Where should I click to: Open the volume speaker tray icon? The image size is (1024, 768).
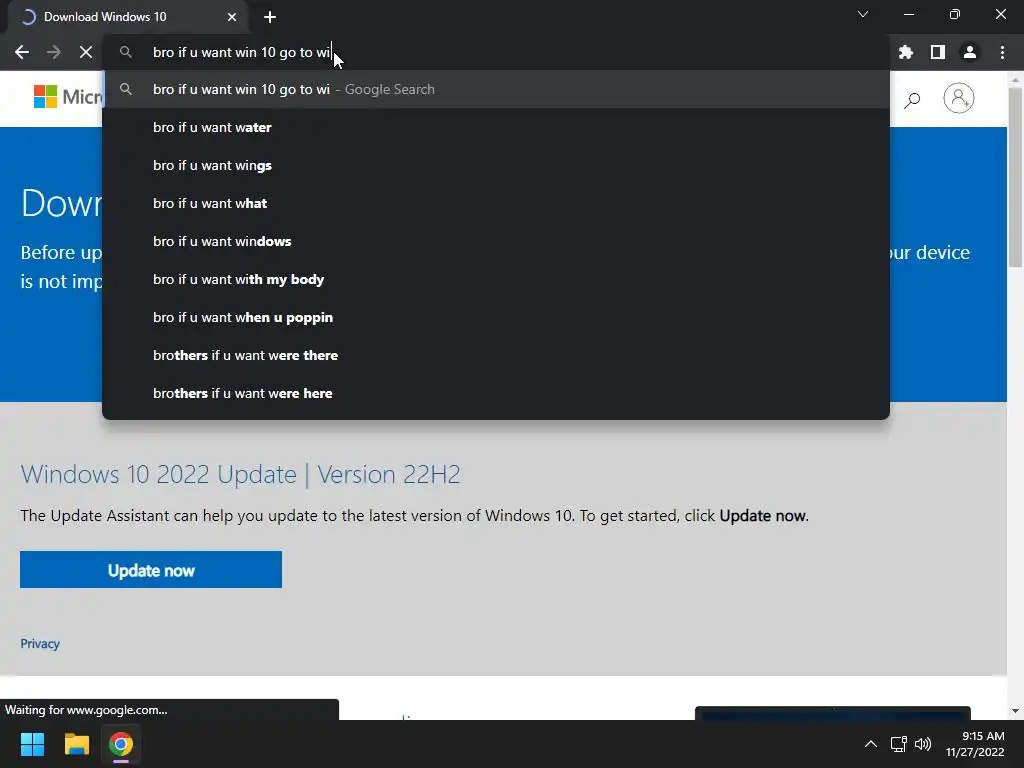[x=923, y=744]
